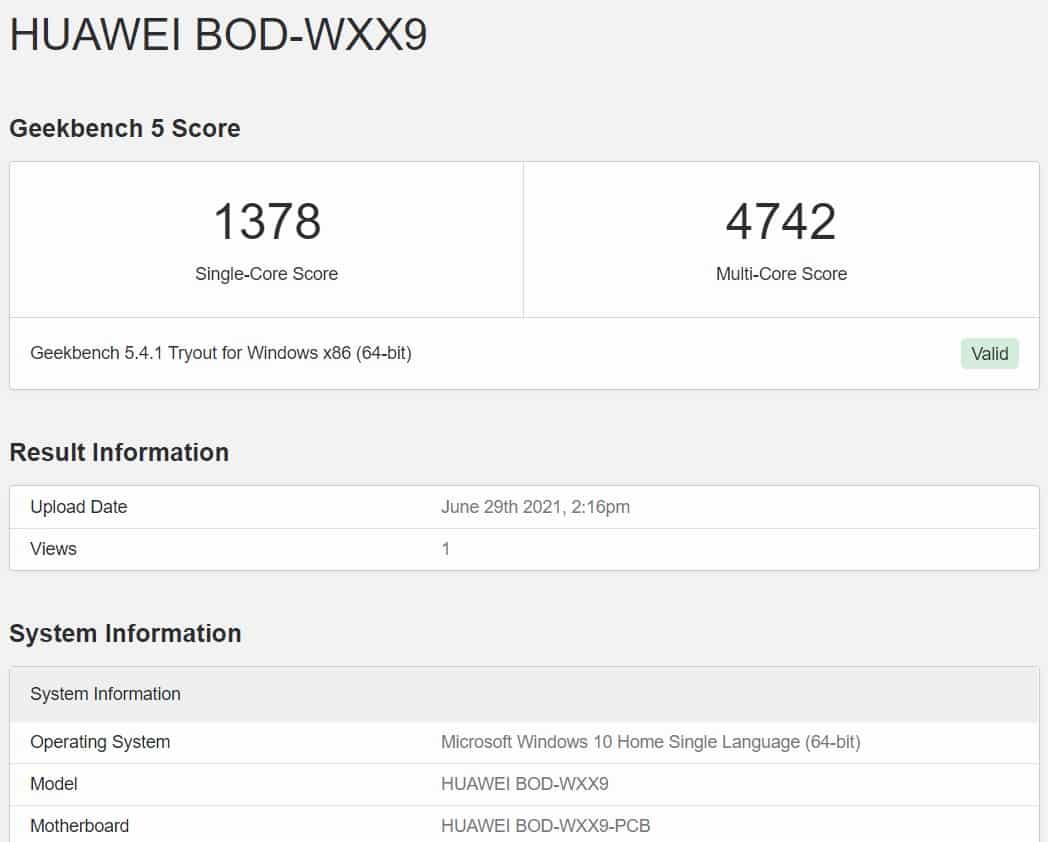
Task: Select the Geekbench 5 Score heading
Action: (125, 128)
